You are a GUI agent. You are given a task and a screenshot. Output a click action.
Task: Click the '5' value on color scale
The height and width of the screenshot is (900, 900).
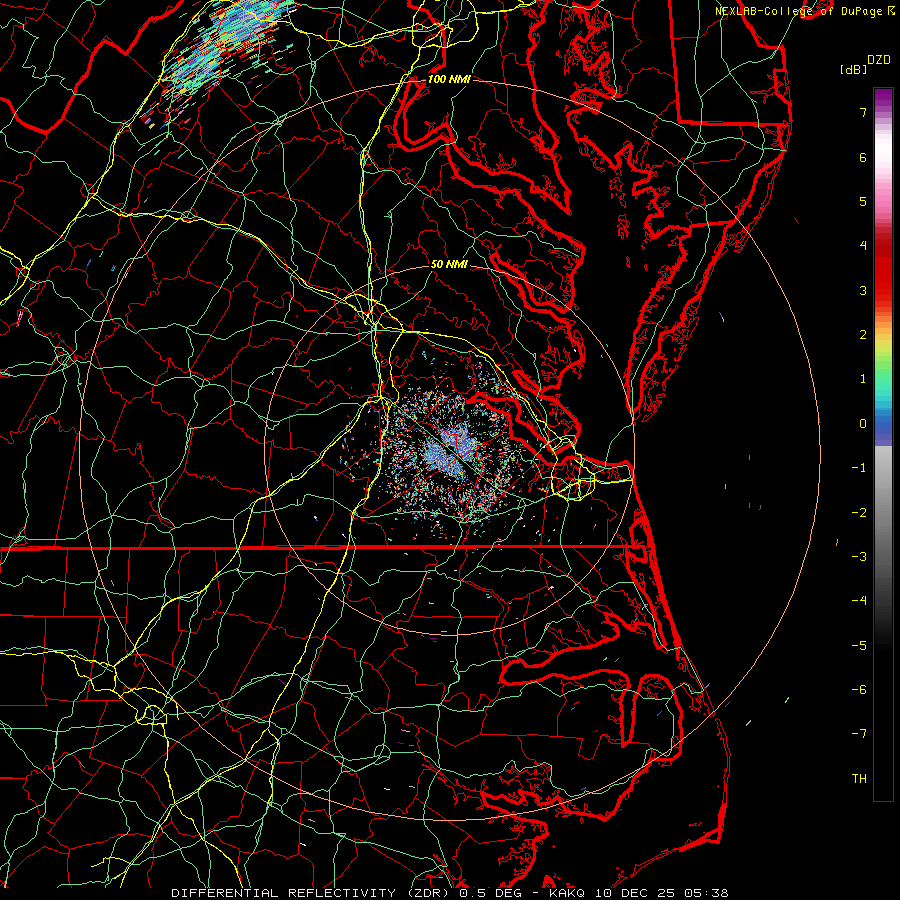[863, 201]
